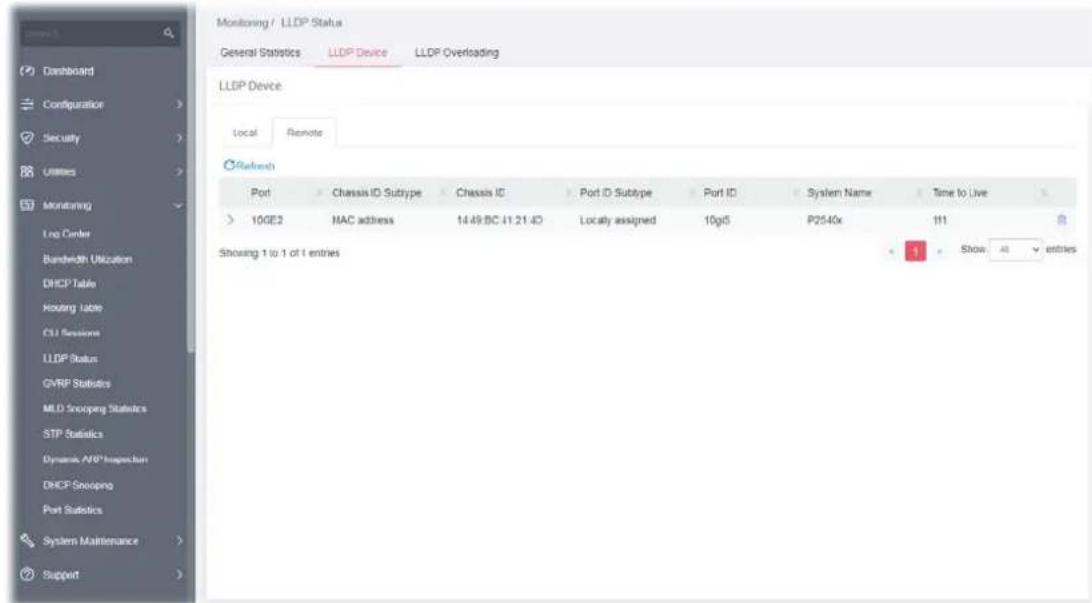1092x603 pixels.
Task: Click the previous page arrow
Action: (x=892, y=251)
